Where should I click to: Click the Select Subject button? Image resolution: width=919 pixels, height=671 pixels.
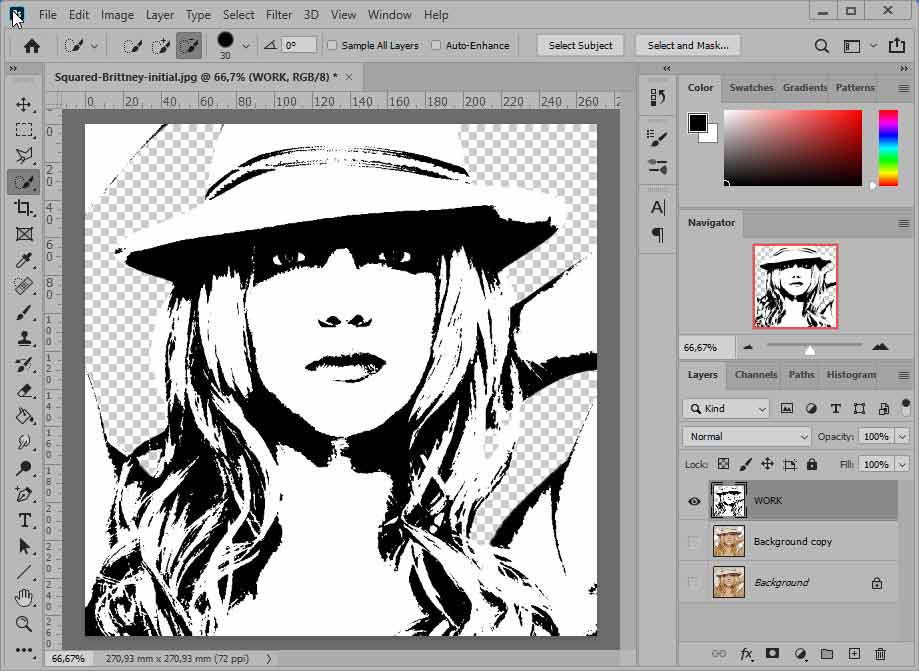[580, 45]
